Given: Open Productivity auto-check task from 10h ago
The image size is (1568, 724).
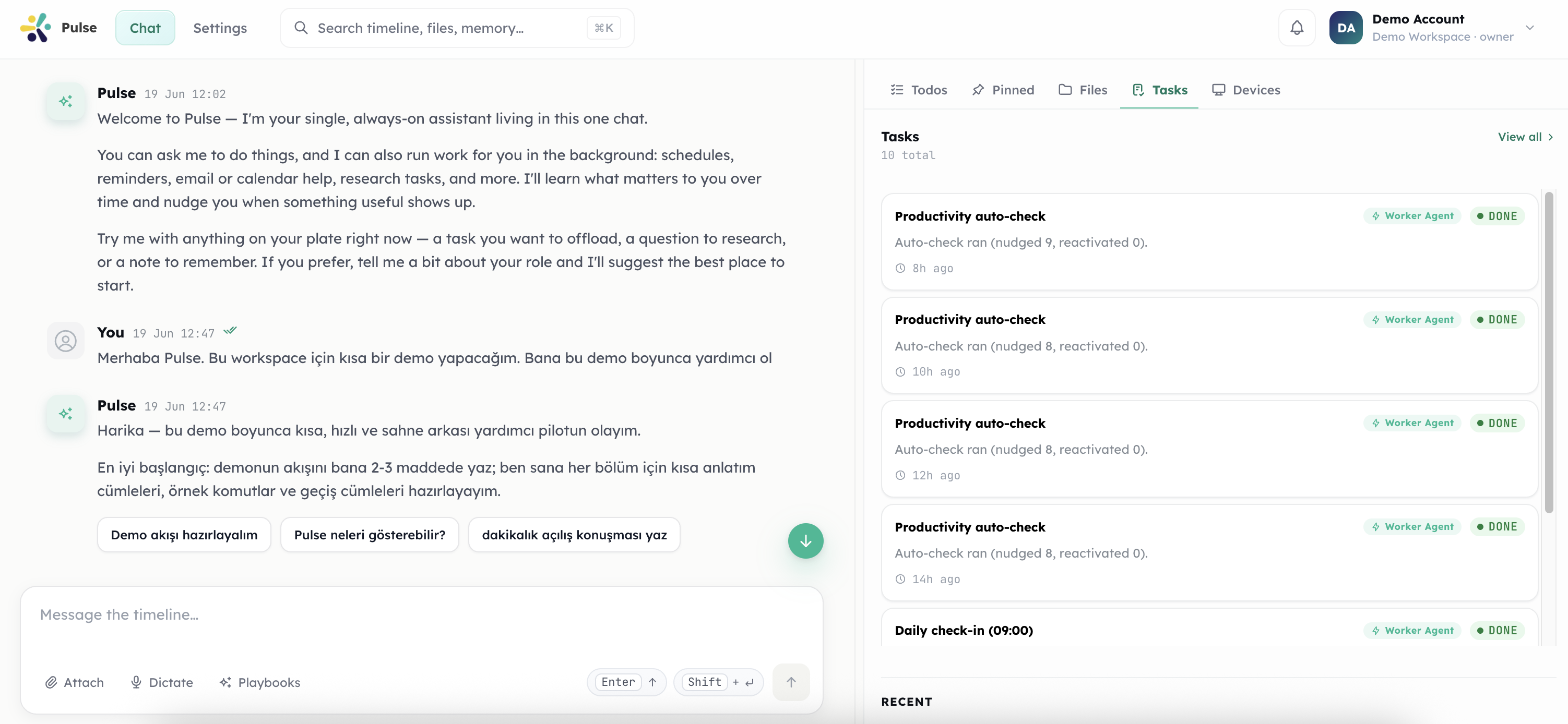Looking at the screenshot, I should (1209, 345).
